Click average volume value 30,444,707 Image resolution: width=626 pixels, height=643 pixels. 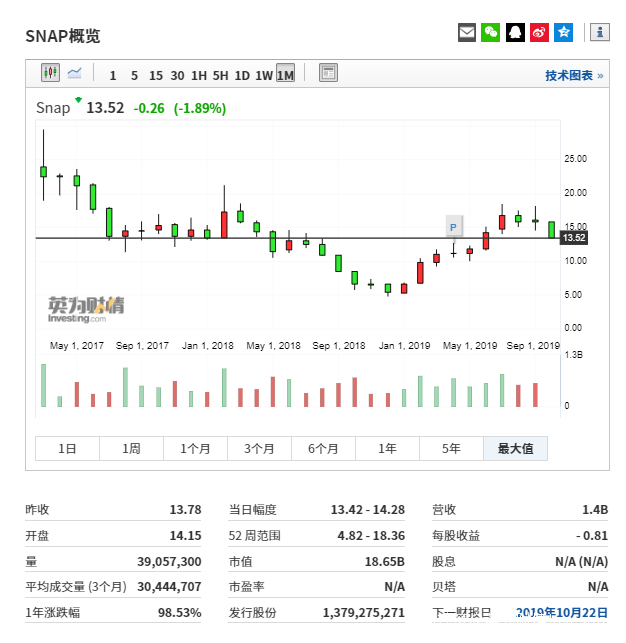(169, 587)
